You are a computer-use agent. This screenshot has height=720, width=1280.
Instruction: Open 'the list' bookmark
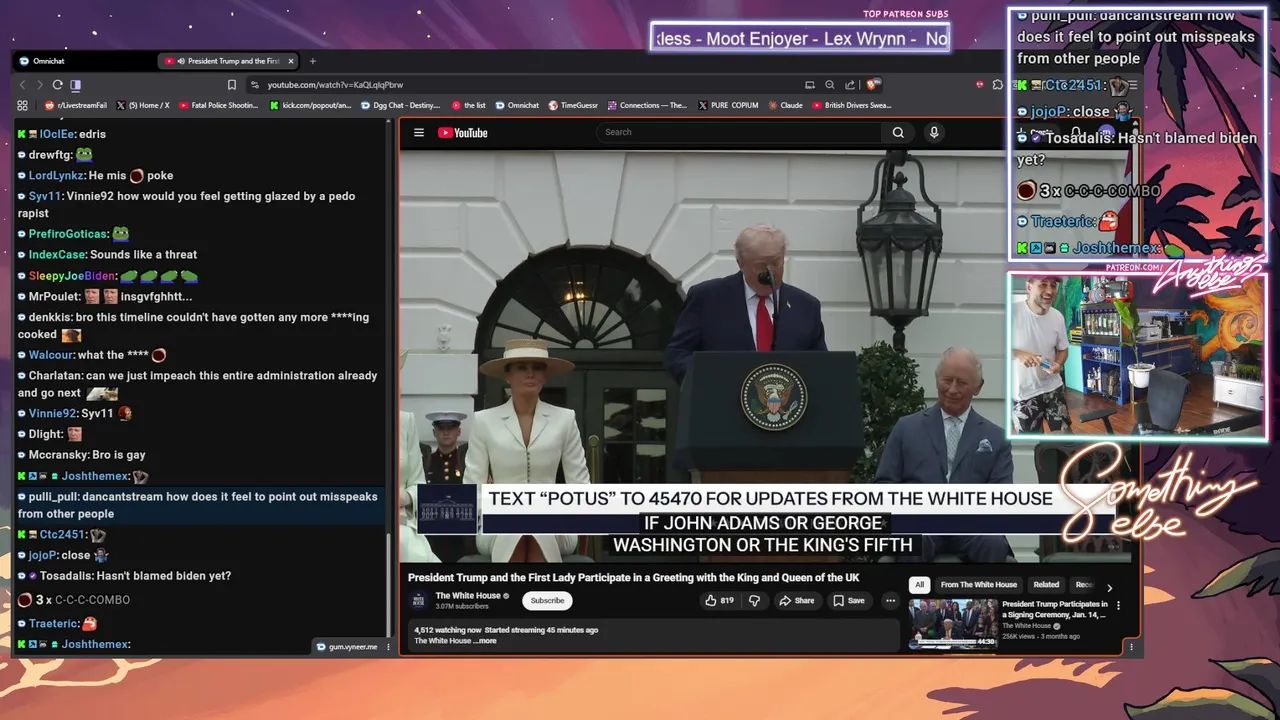[x=468, y=105]
